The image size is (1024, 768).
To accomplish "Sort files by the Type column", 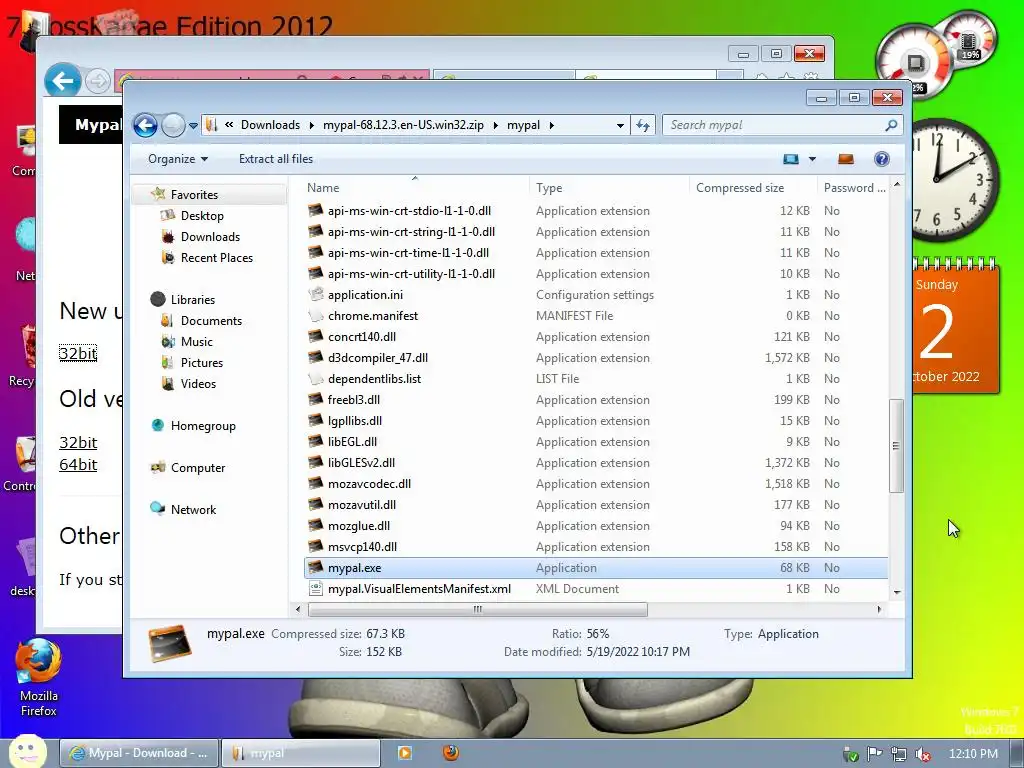I will tap(609, 187).
